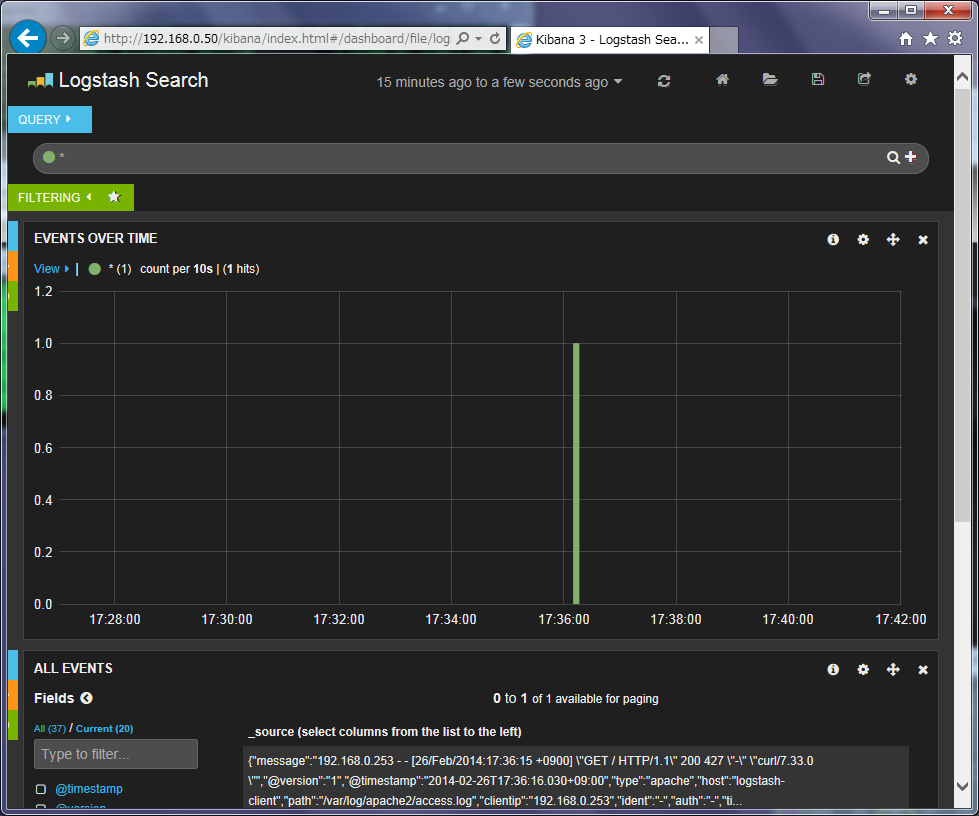Remove the All Events panel
979x816 pixels.
[x=923, y=670]
